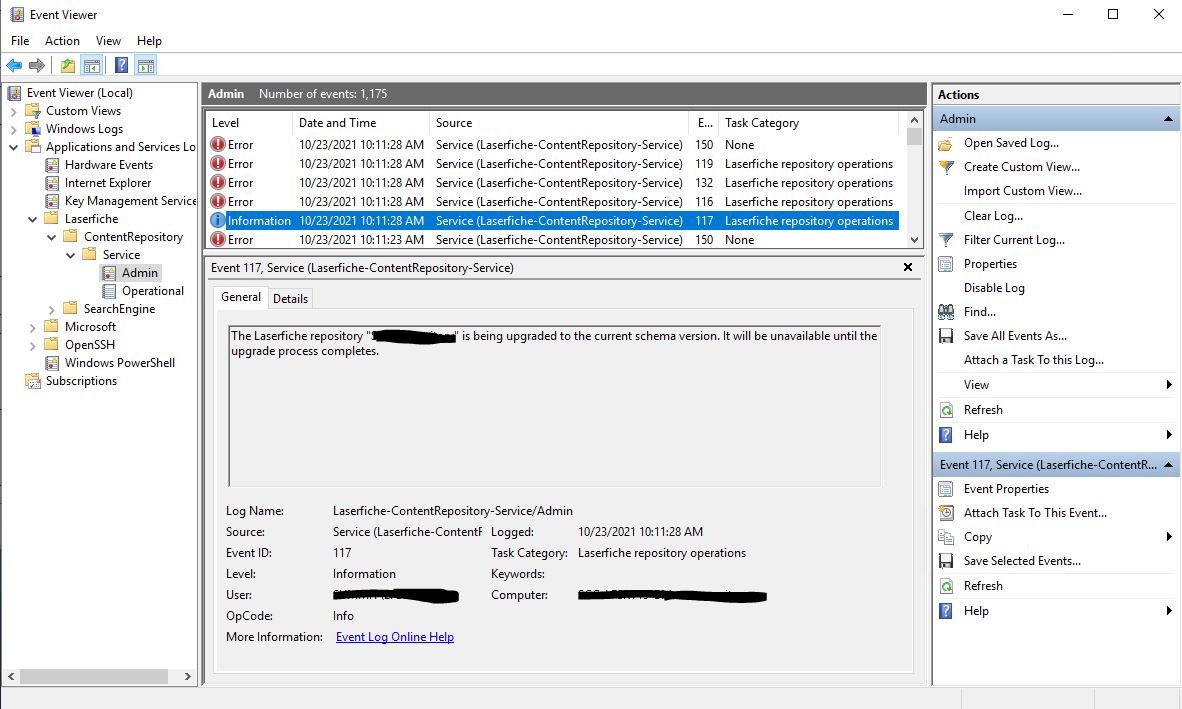Open the Event Log Online Help link

coord(394,637)
